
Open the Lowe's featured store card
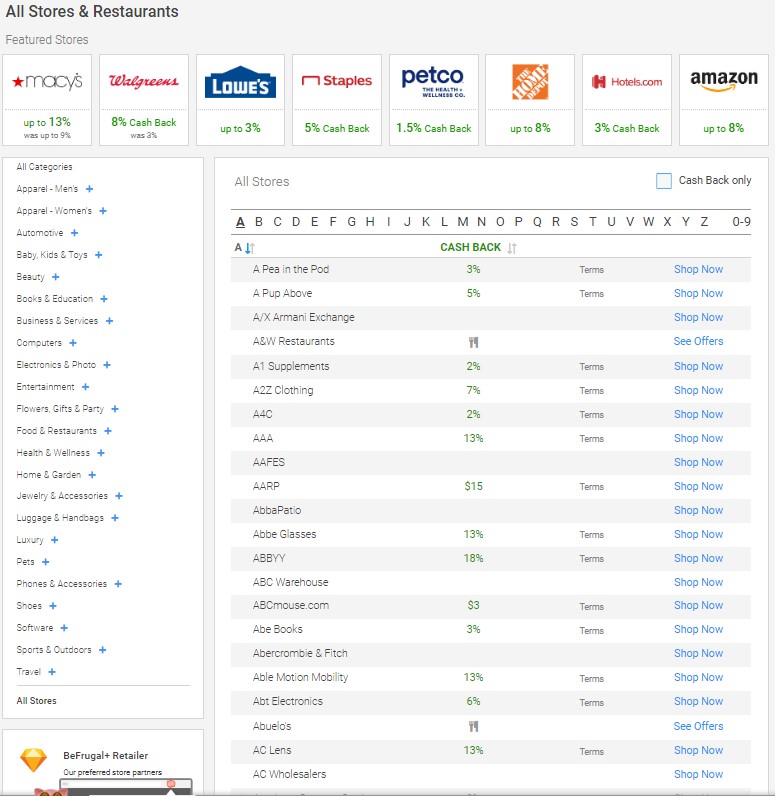241,100
